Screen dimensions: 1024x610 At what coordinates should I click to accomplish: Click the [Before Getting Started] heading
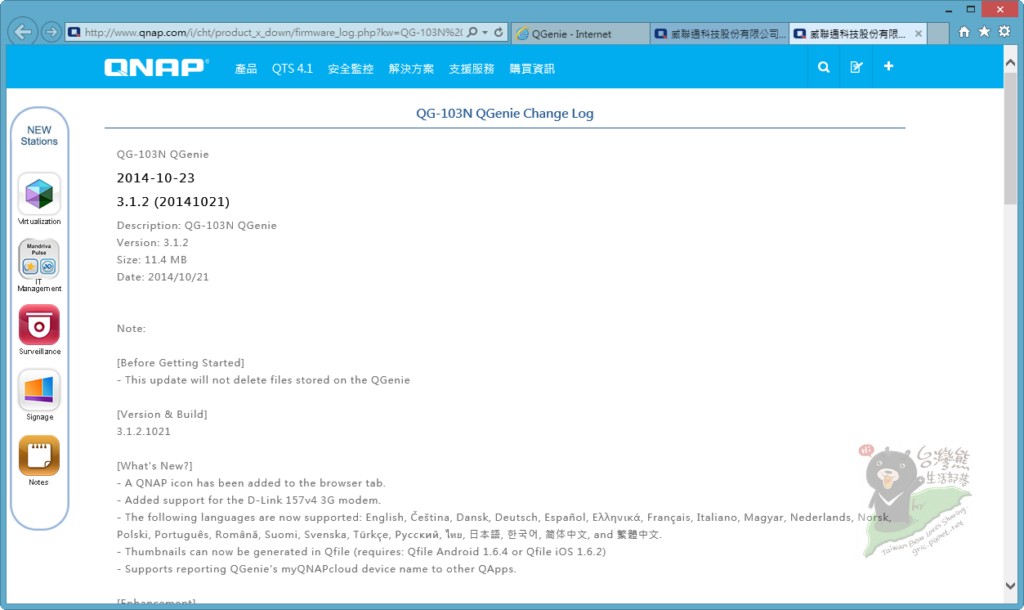click(x=180, y=362)
